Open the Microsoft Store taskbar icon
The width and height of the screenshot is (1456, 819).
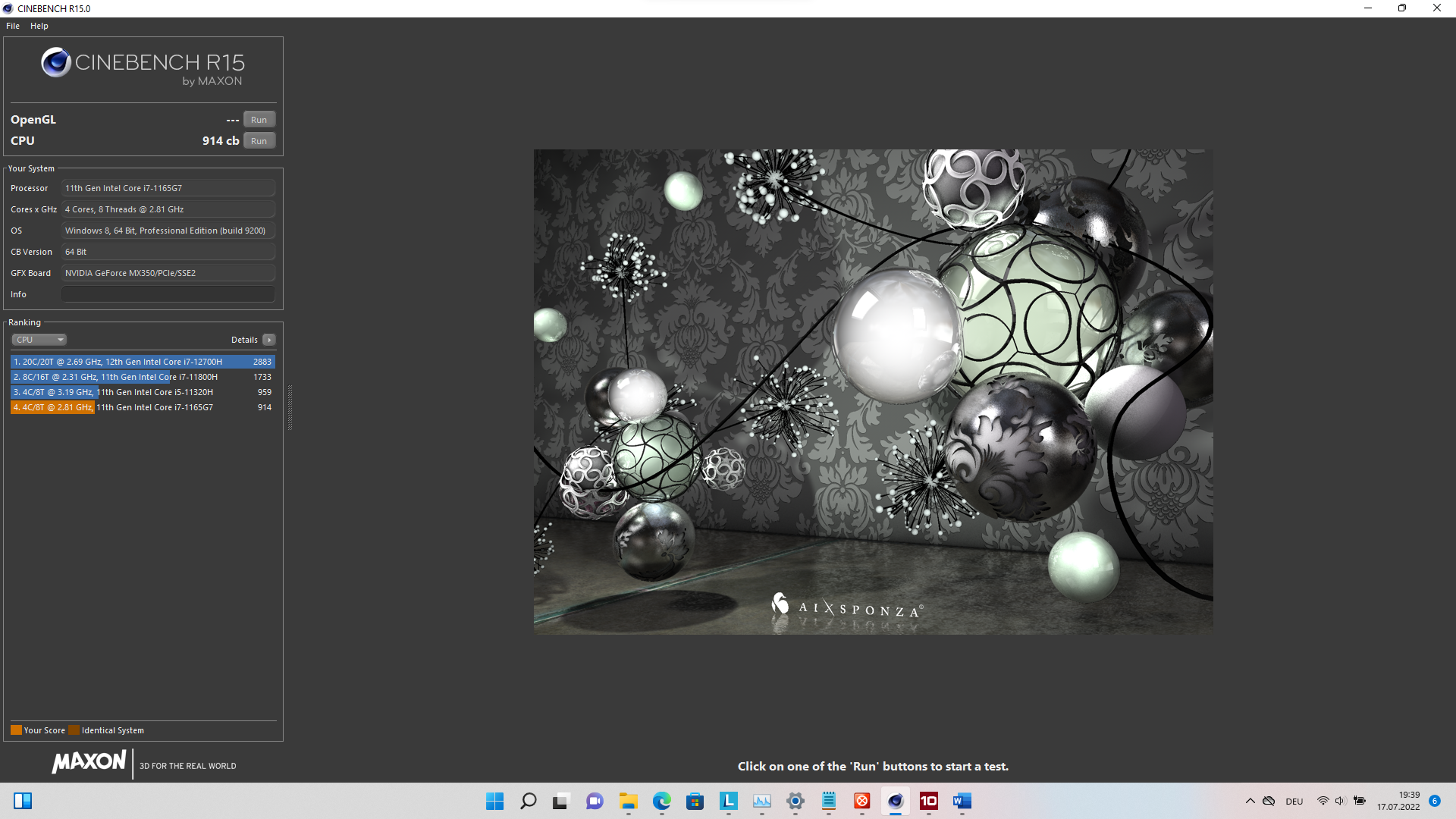tap(695, 801)
